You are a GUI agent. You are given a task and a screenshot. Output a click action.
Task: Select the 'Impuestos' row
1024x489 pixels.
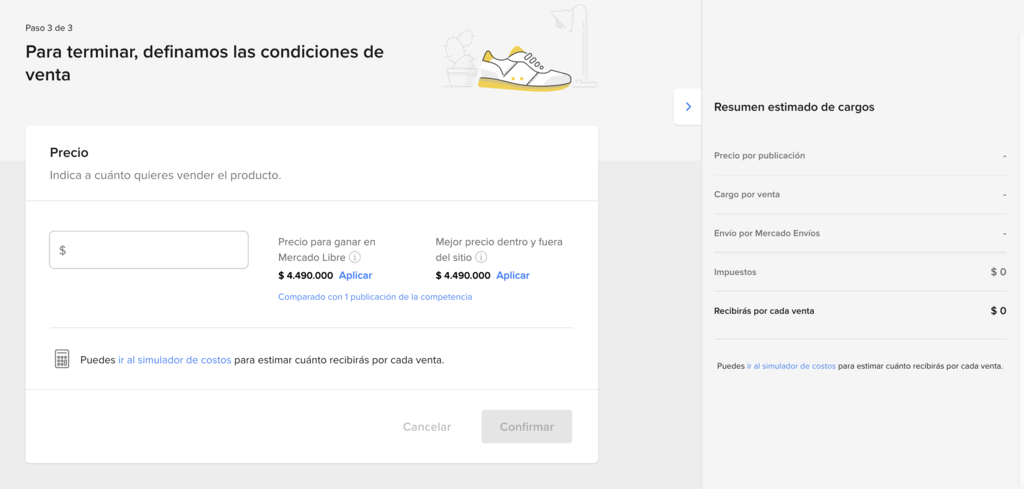(x=860, y=272)
